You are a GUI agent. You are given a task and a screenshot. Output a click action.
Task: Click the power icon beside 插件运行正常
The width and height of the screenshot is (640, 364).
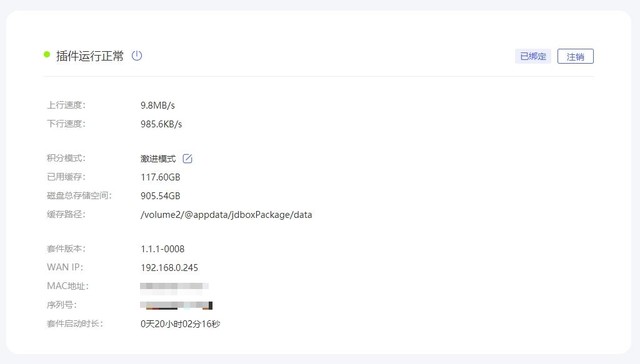click(x=137, y=55)
